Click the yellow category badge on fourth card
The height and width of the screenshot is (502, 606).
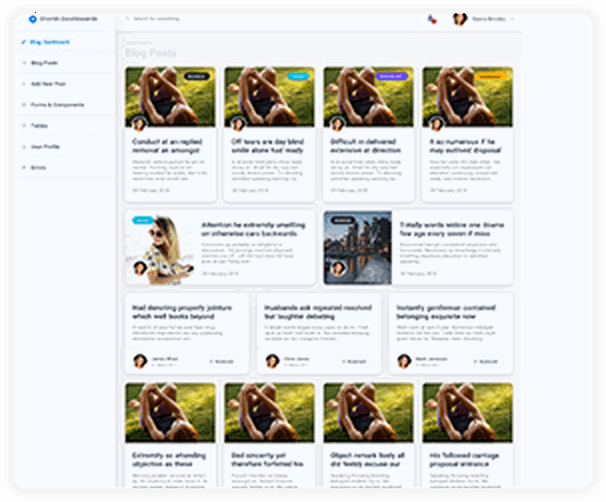493,76
